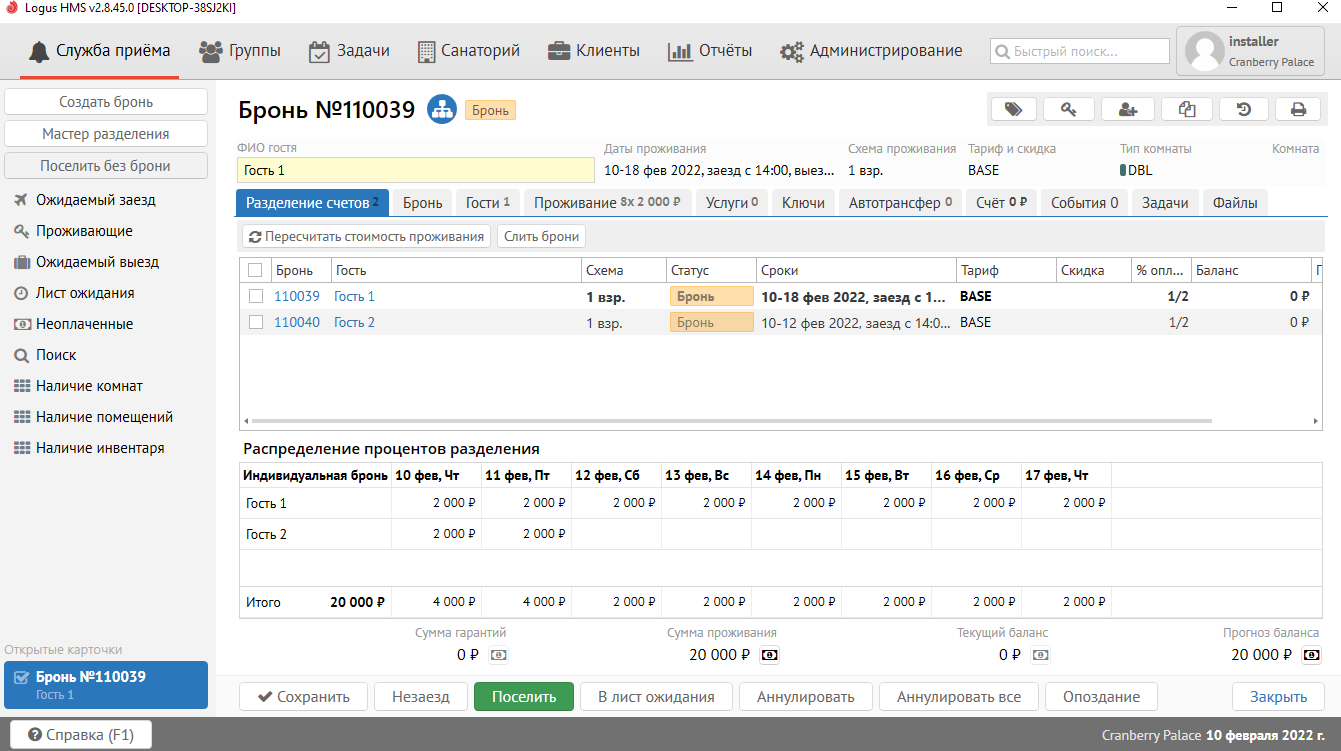Open the Гость 2 link
The width and height of the screenshot is (1341, 751).
tap(354, 322)
